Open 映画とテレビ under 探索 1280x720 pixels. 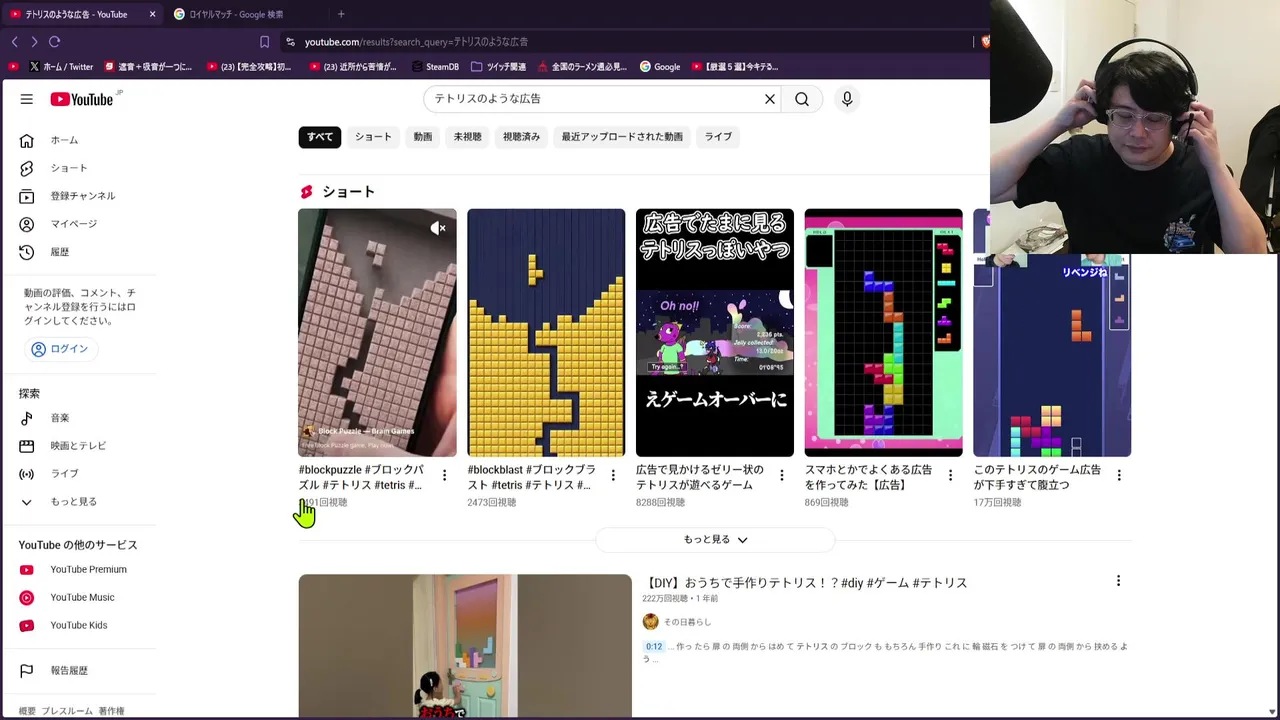coord(78,446)
